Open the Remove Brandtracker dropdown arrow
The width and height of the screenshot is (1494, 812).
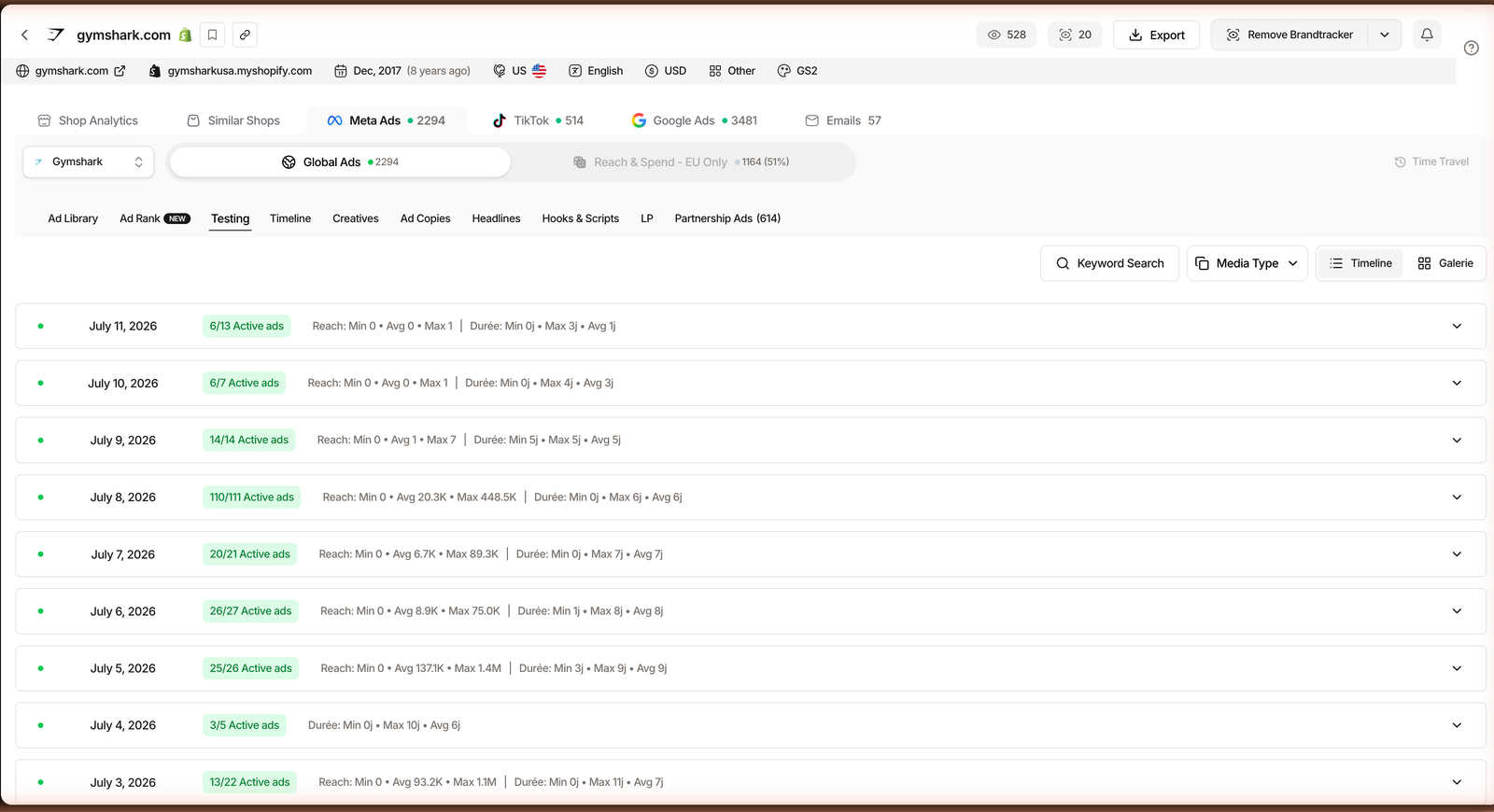1385,35
